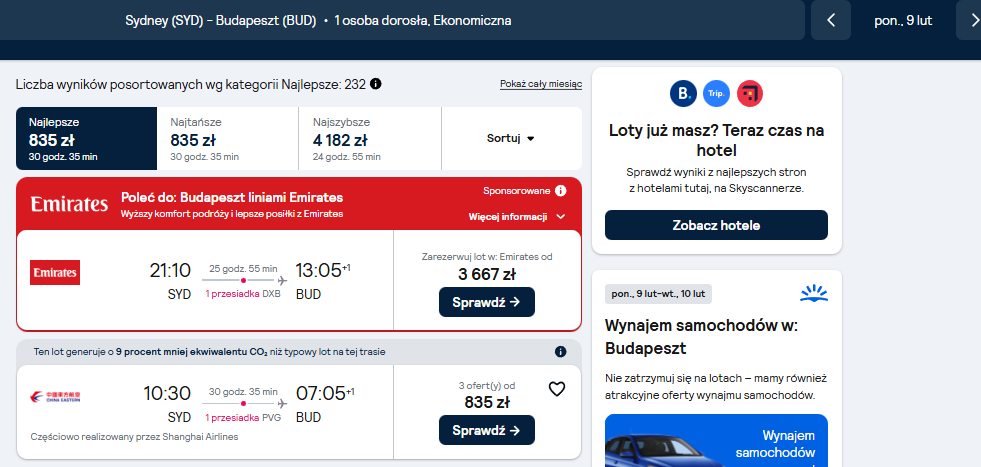Image resolution: width=981 pixels, height=467 pixels.
Task: Go to previous day with left arrow
Action: (x=831, y=20)
